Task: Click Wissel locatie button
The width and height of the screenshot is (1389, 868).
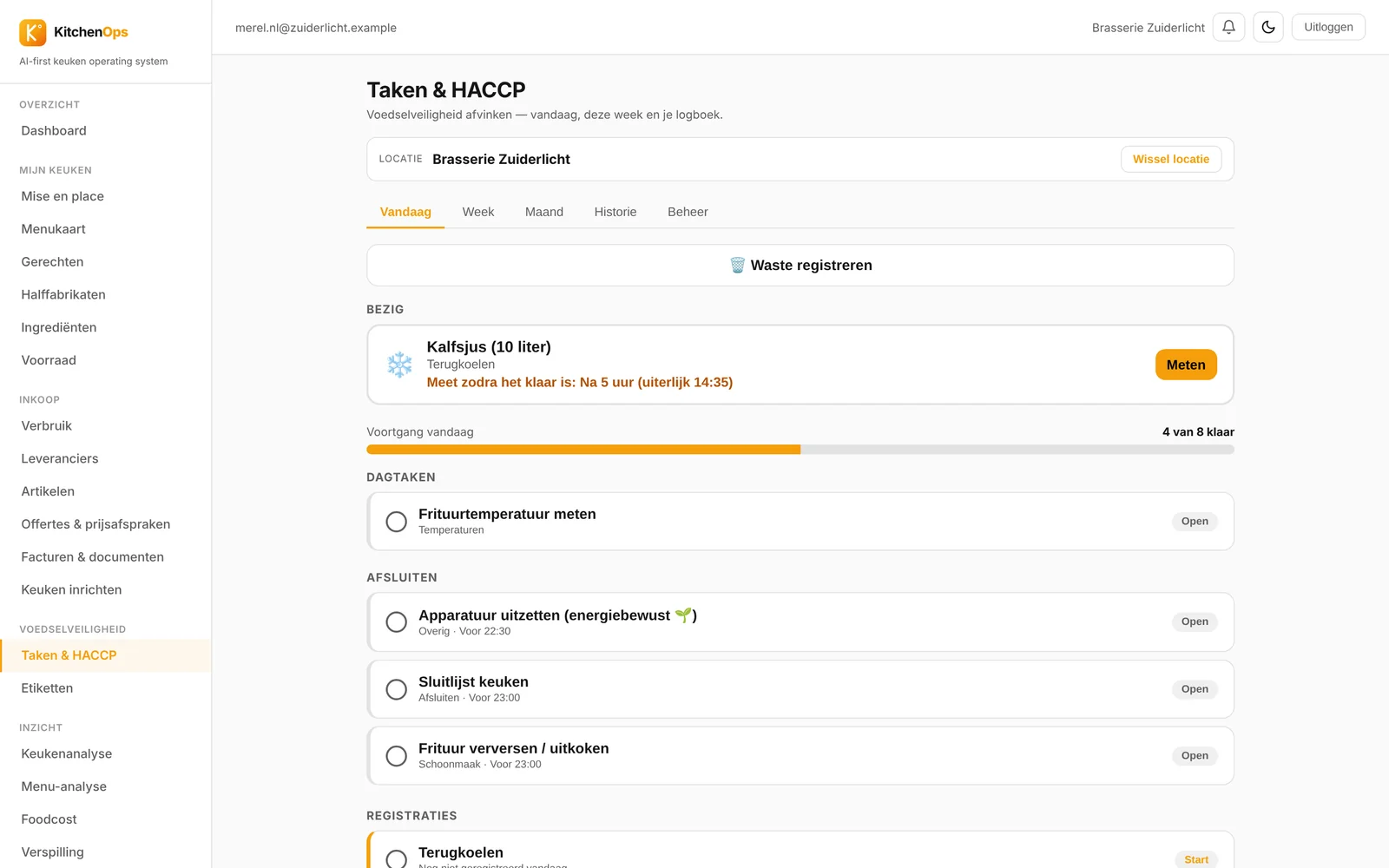Action: [x=1171, y=159]
